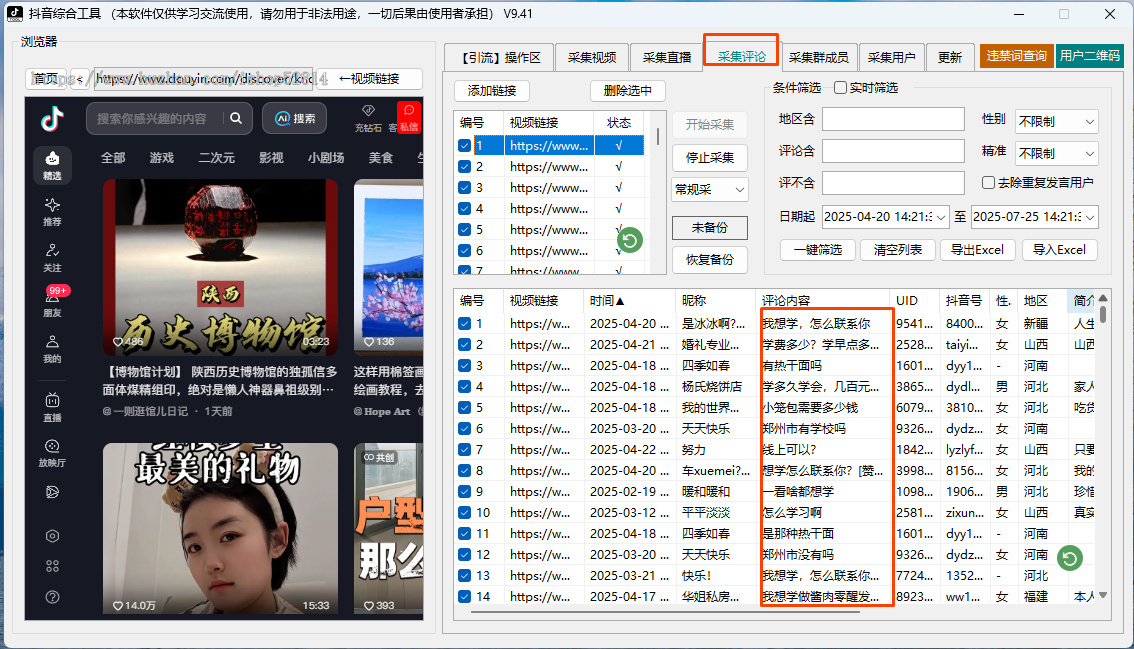
Task: Open the 我的 profile sidebar icon
Action: pyautogui.click(x=52, y=348)
